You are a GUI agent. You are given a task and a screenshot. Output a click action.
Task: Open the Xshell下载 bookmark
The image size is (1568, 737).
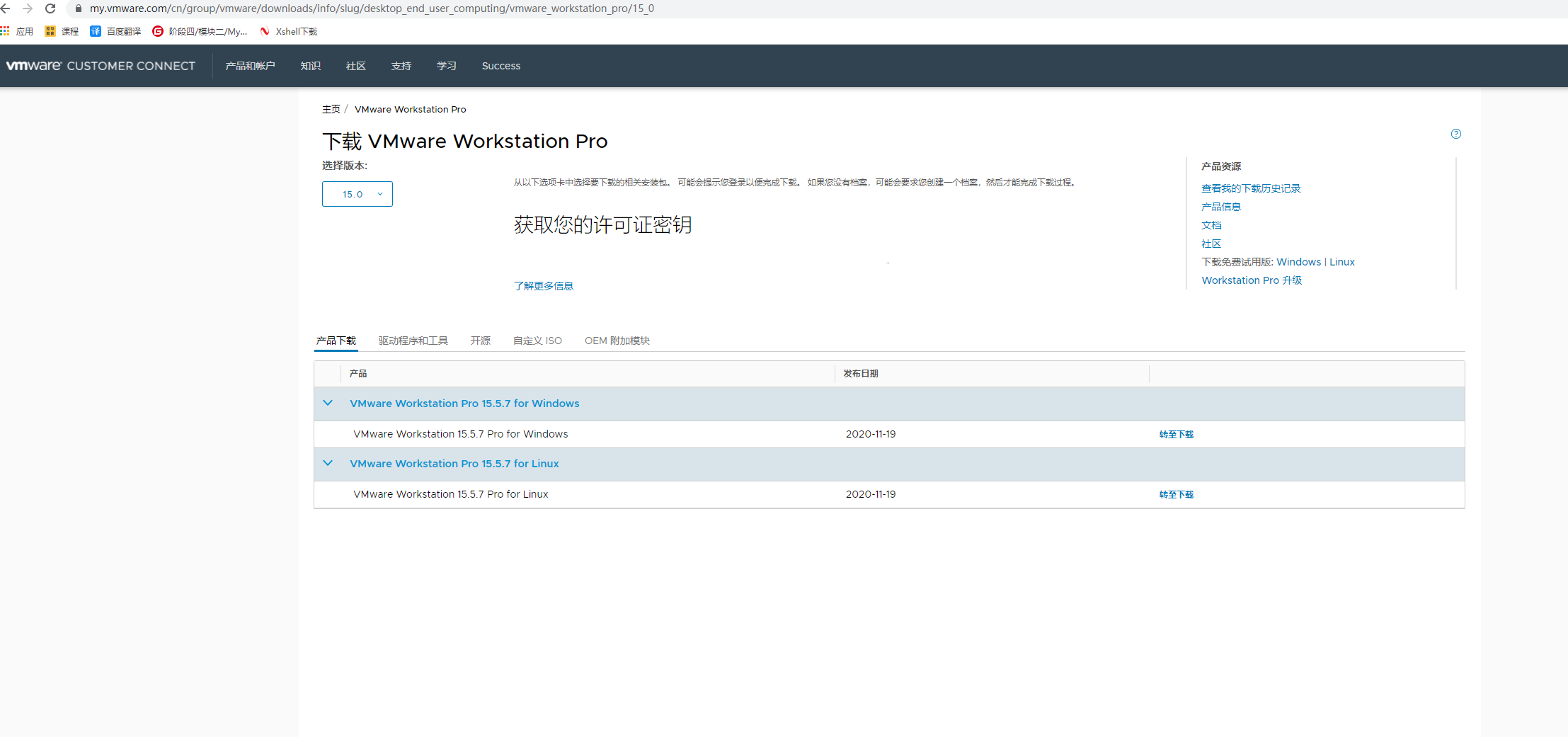(x=288, y=31)
